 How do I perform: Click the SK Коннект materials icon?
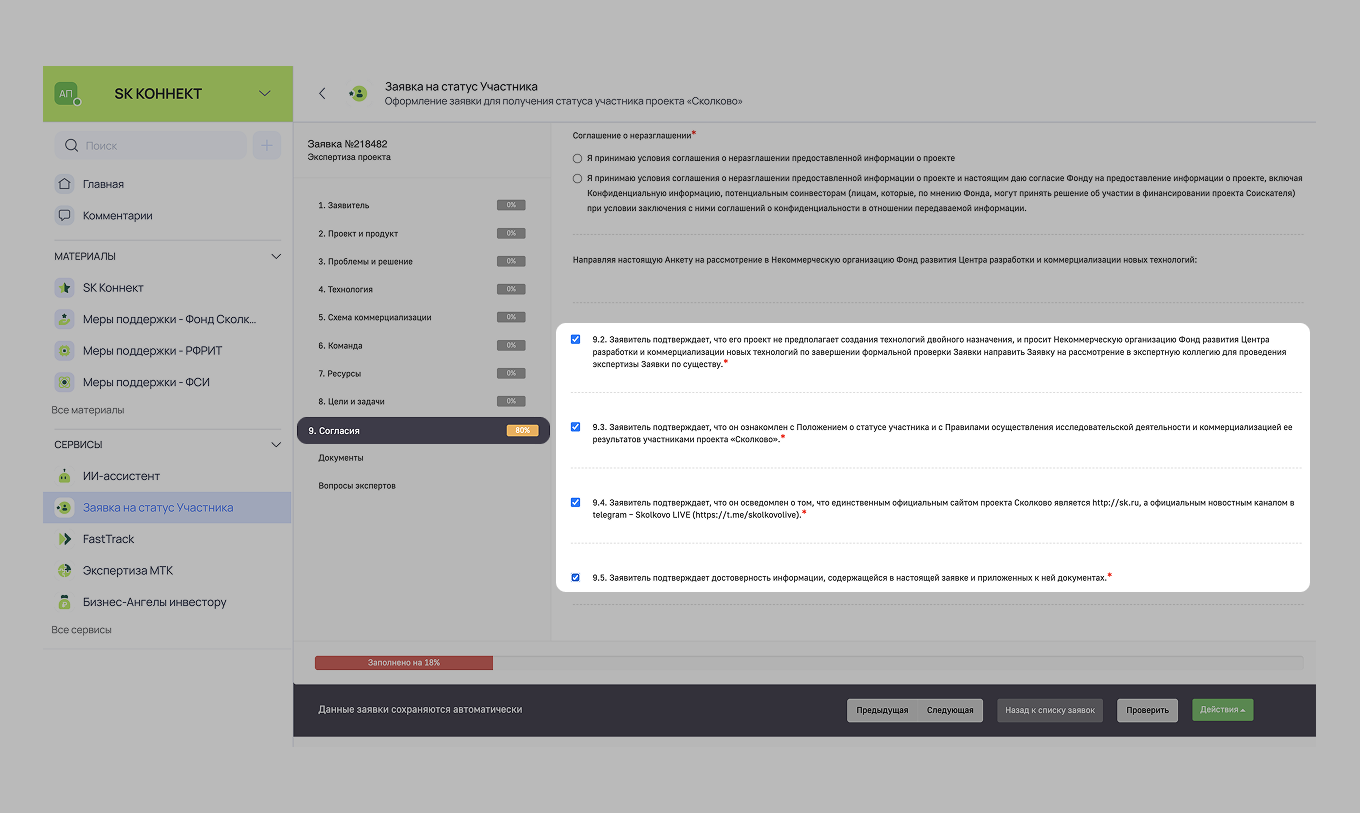pyautogui.click(x=64, y=288)
